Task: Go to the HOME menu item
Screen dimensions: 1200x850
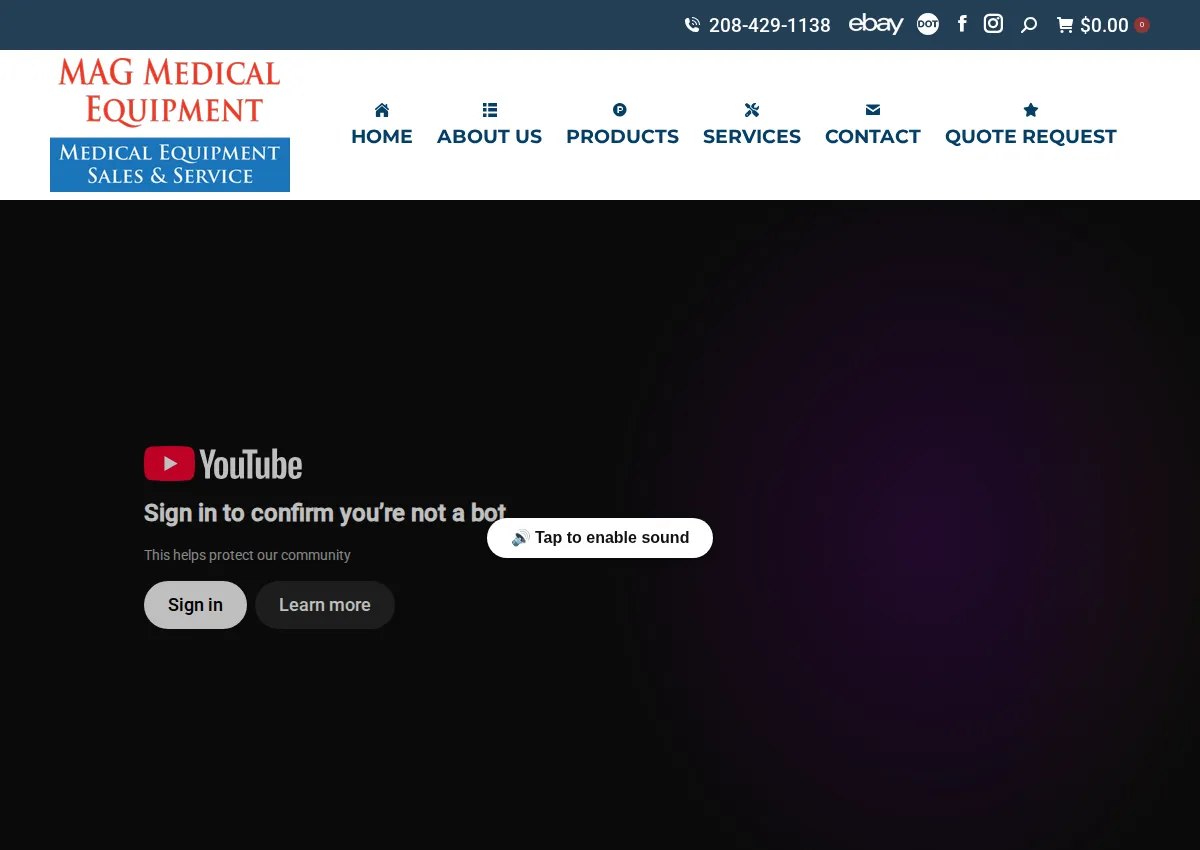Action: 382,136
